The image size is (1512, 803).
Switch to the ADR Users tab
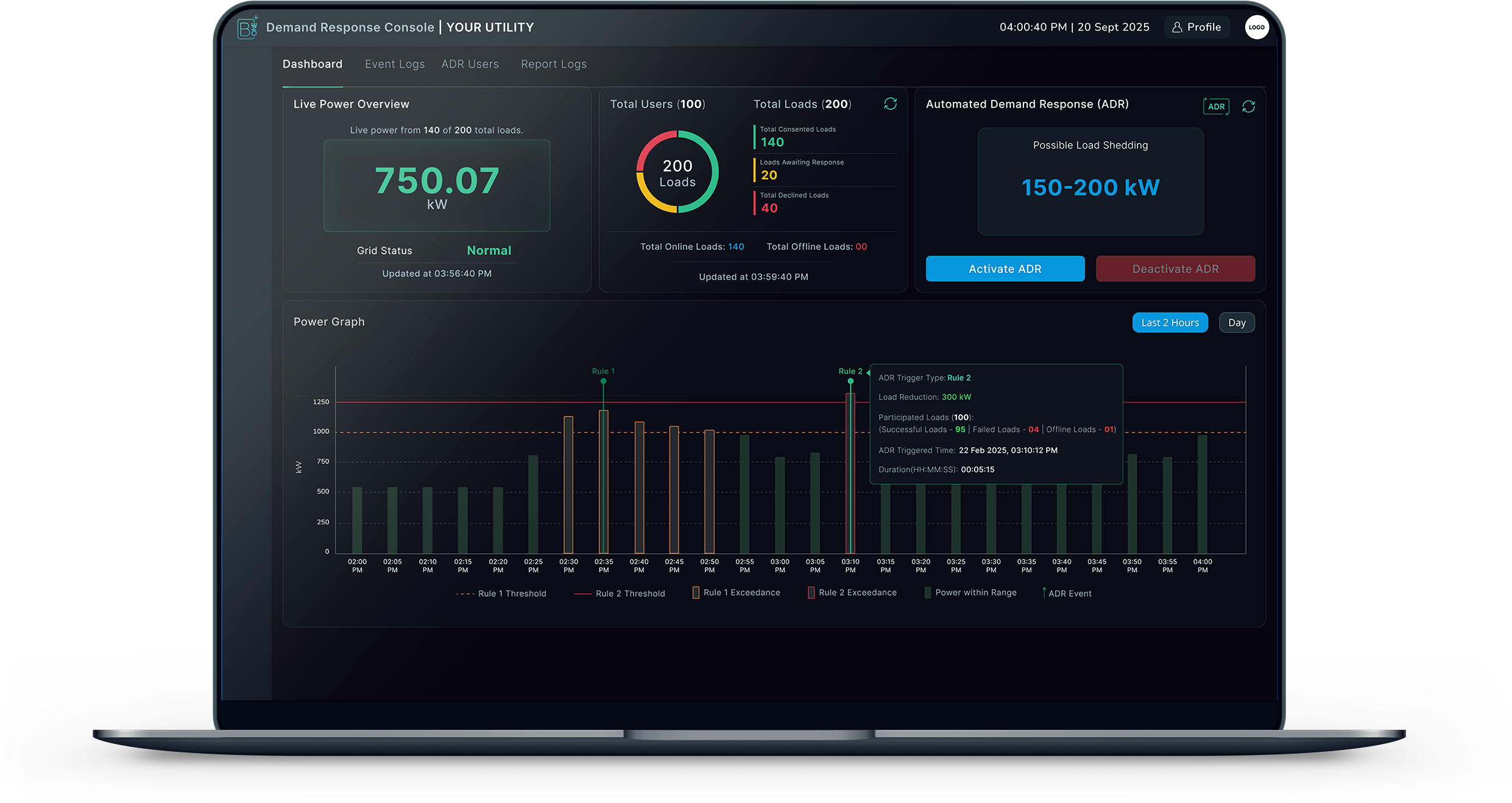[470, 65]
